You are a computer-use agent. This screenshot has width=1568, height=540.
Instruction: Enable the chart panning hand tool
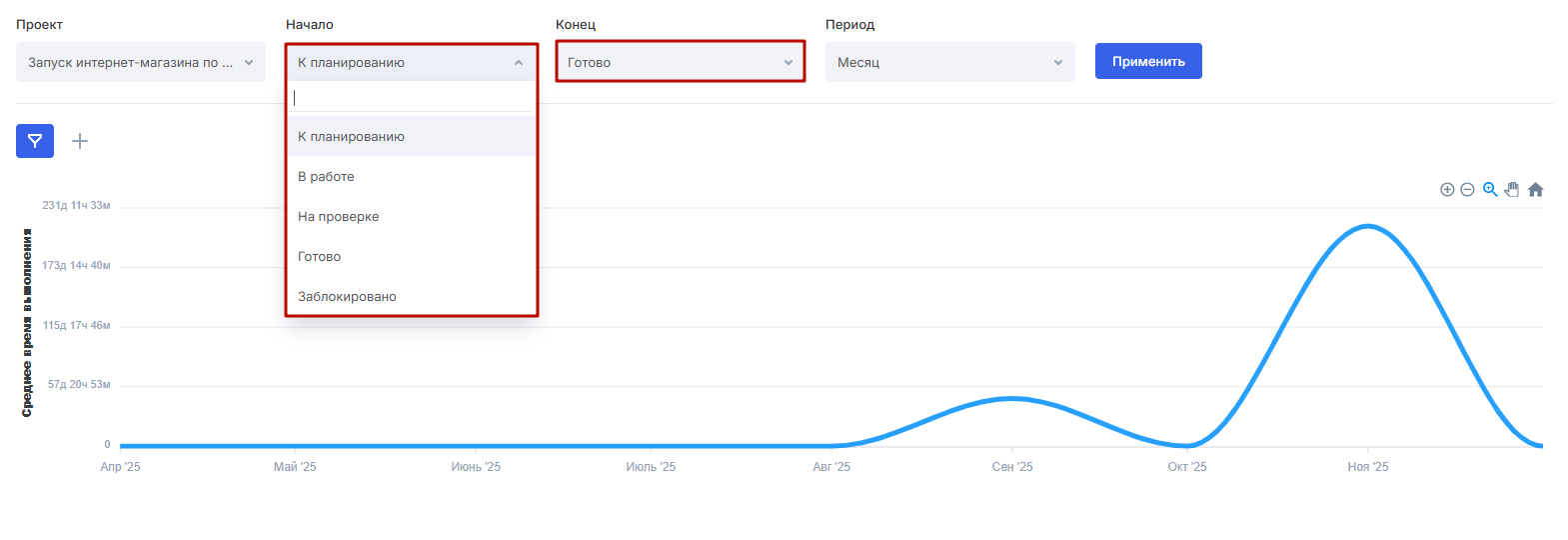tap(1512, 190)
